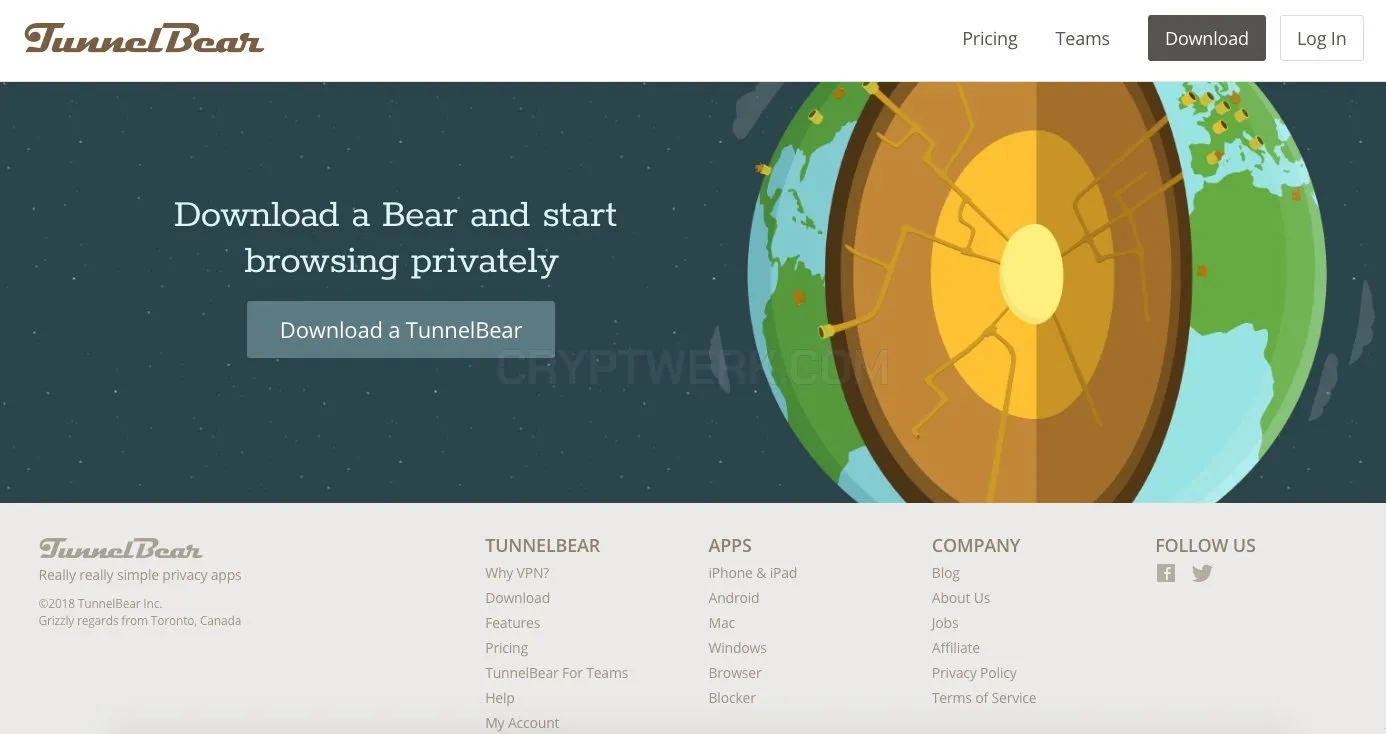The width and height of the screenshot is (1386, 734).
Task: Click the COMPANY footer column heading
Action: (975, 546)
